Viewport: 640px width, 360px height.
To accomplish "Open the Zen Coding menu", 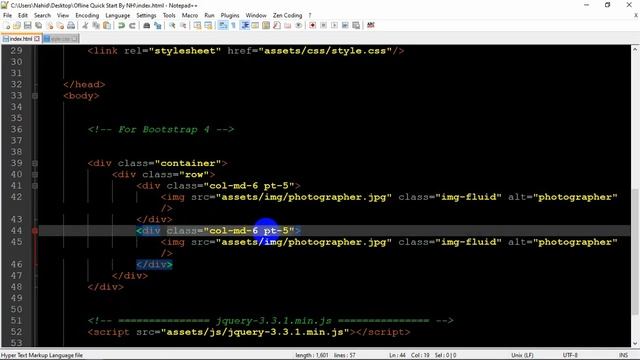I will (x=287, y=15).
